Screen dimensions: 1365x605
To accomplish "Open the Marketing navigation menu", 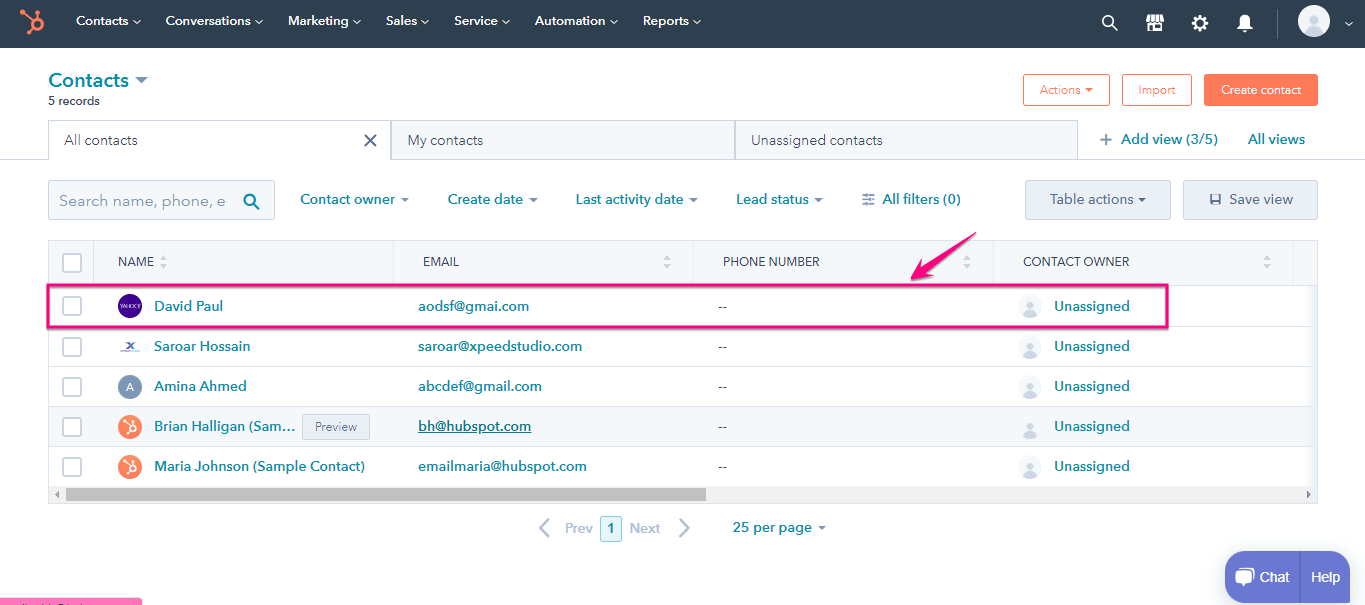I will tap(325, 21).
